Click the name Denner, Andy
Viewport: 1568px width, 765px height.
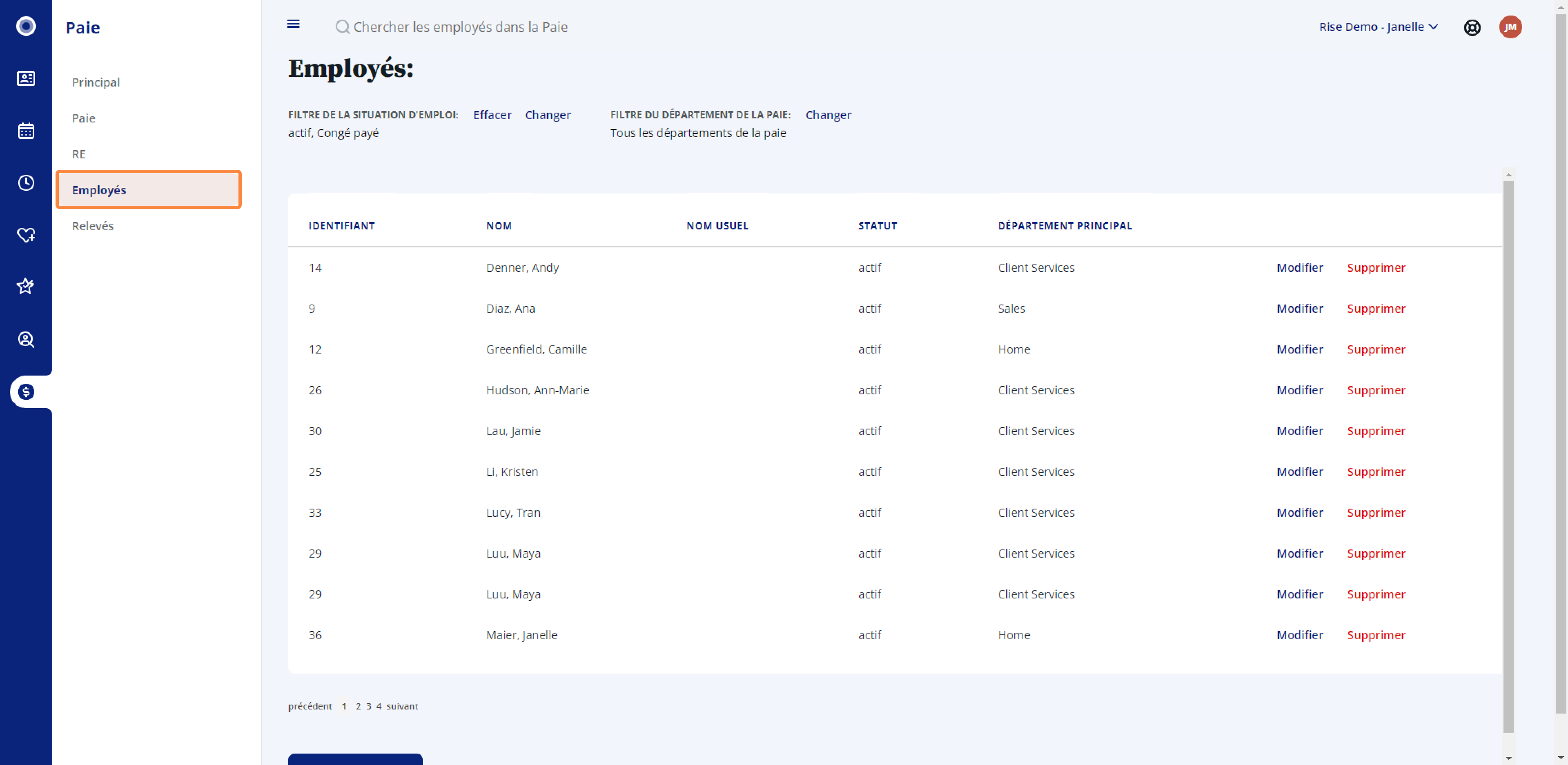[x=522, y=268]
